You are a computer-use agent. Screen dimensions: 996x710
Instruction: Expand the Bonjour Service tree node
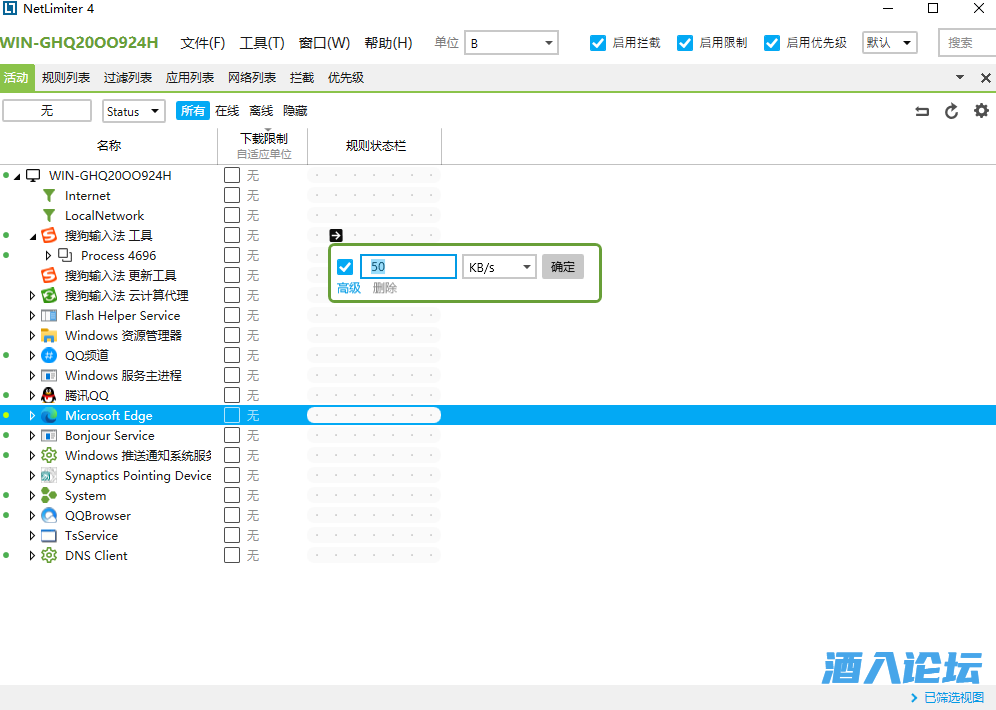point(32,436)
